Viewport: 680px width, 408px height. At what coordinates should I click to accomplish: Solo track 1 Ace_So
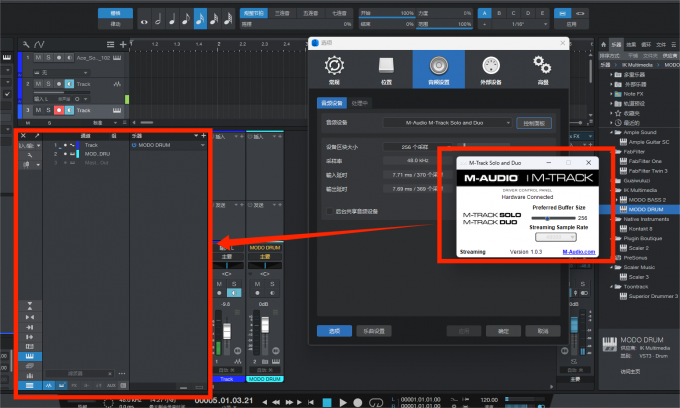coord(48,58)
